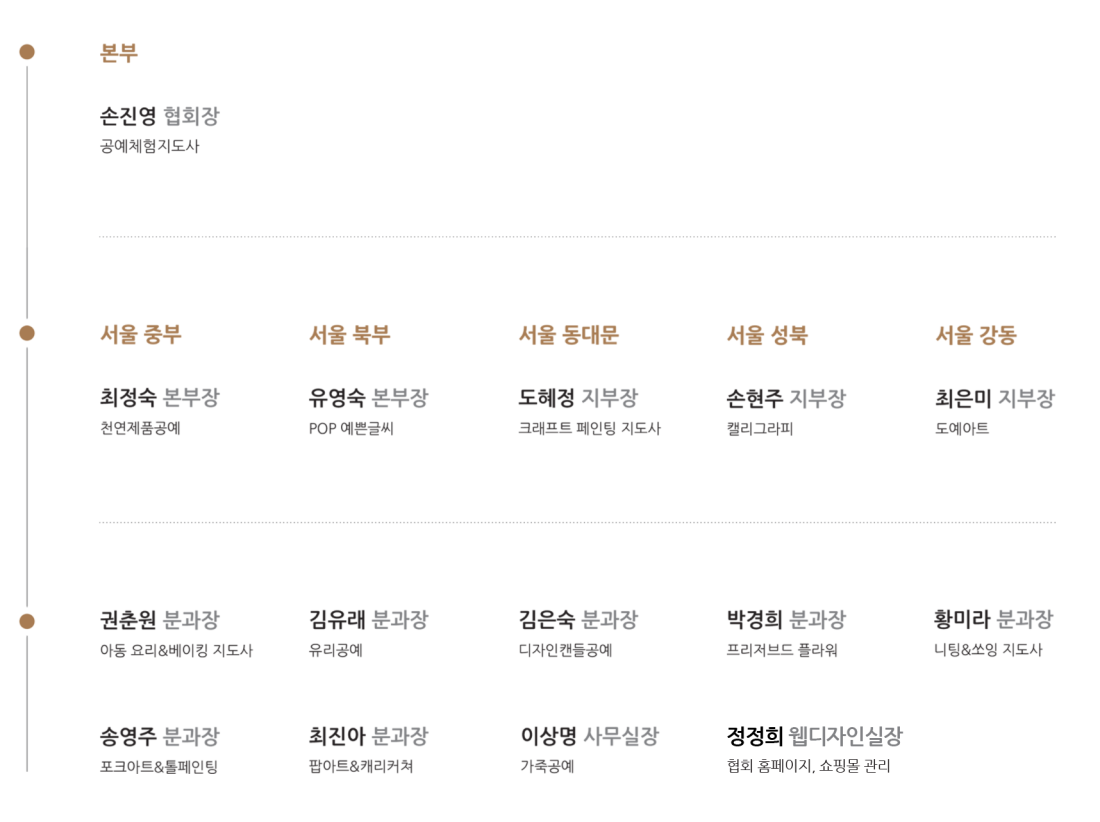The image size is (1100, 822).
Task: Select the 서울 북부 heading
Action: click(x=349, y=335)
